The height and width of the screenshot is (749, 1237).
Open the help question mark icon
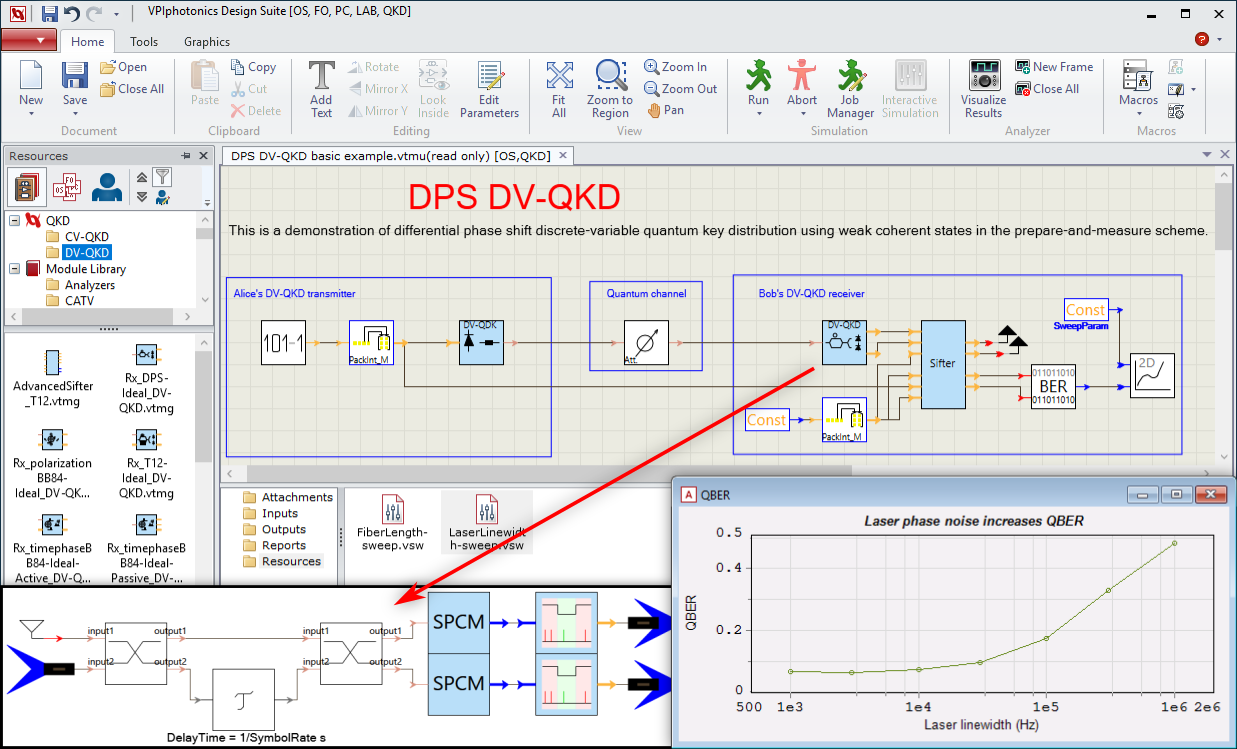1201,40
